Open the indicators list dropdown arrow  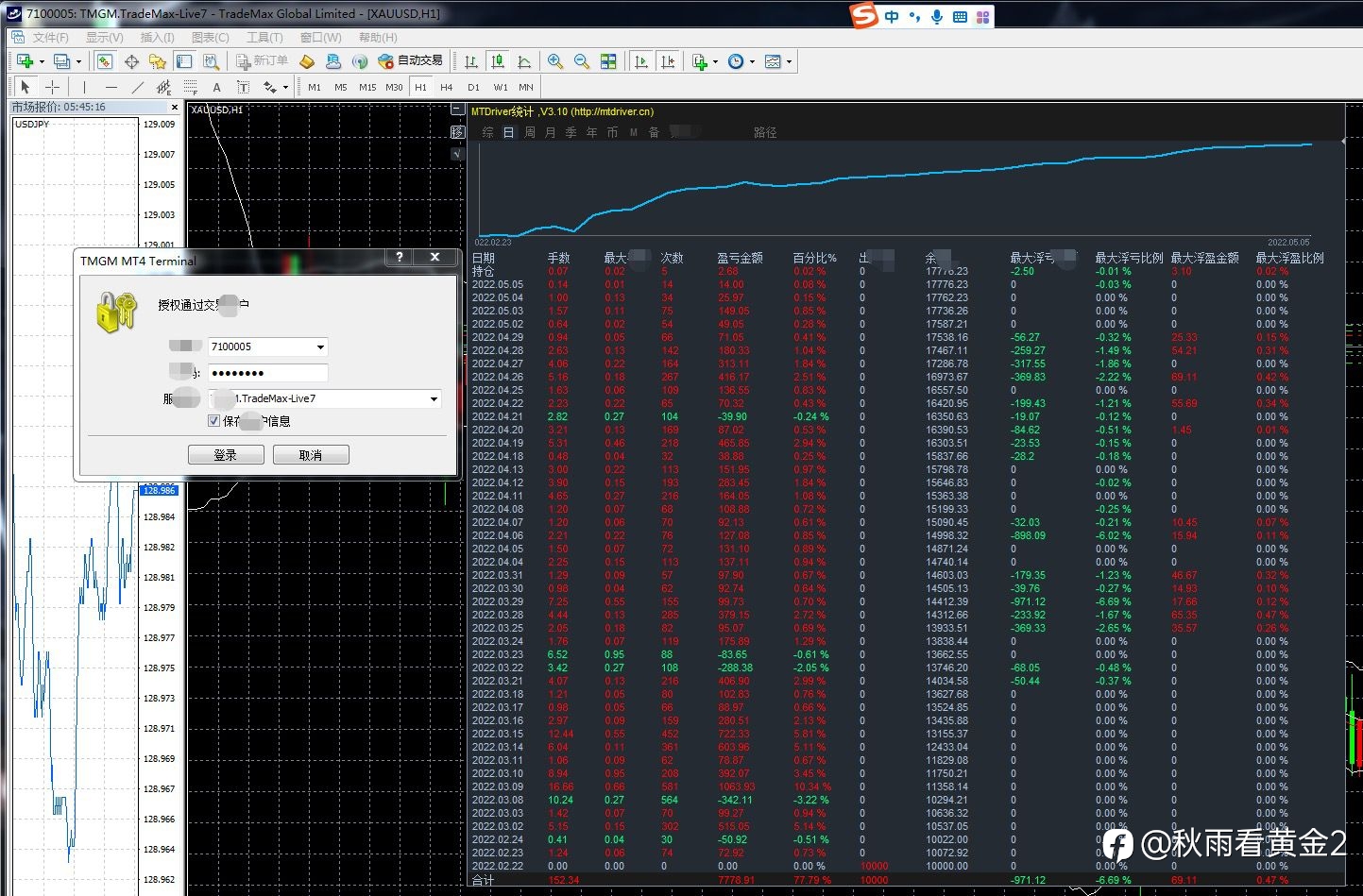pos(715,62)
